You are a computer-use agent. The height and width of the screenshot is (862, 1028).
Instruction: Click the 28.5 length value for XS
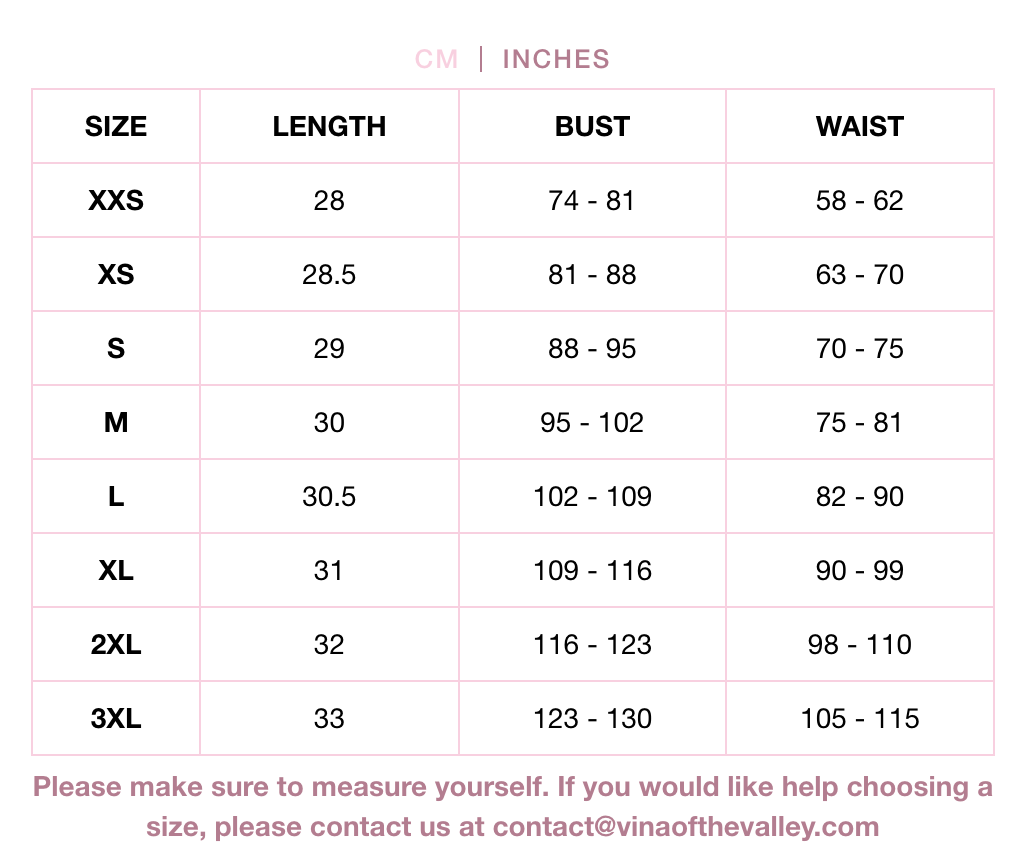[329, 275]
